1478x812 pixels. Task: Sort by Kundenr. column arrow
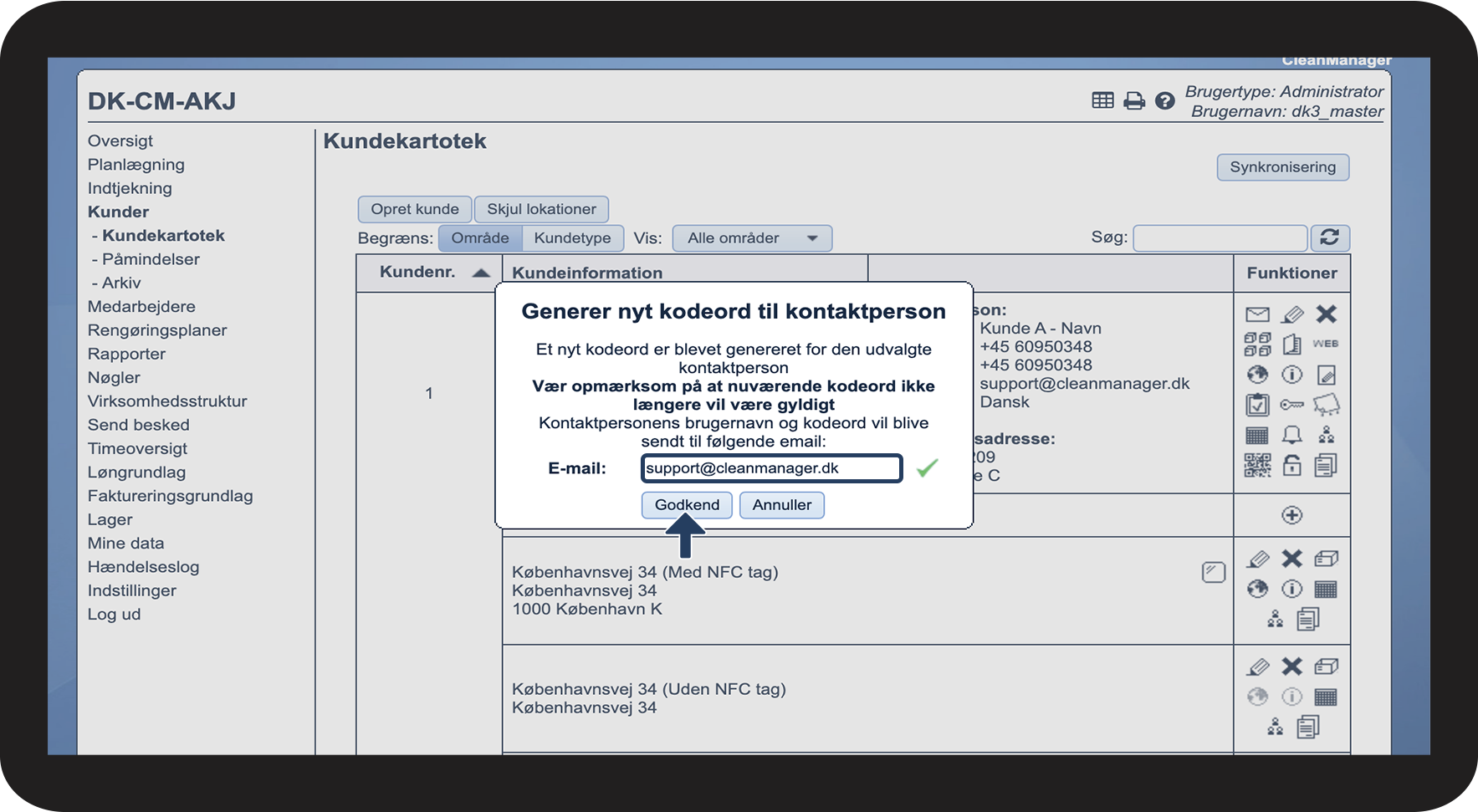pyautogui.click(x=481, y=273)
